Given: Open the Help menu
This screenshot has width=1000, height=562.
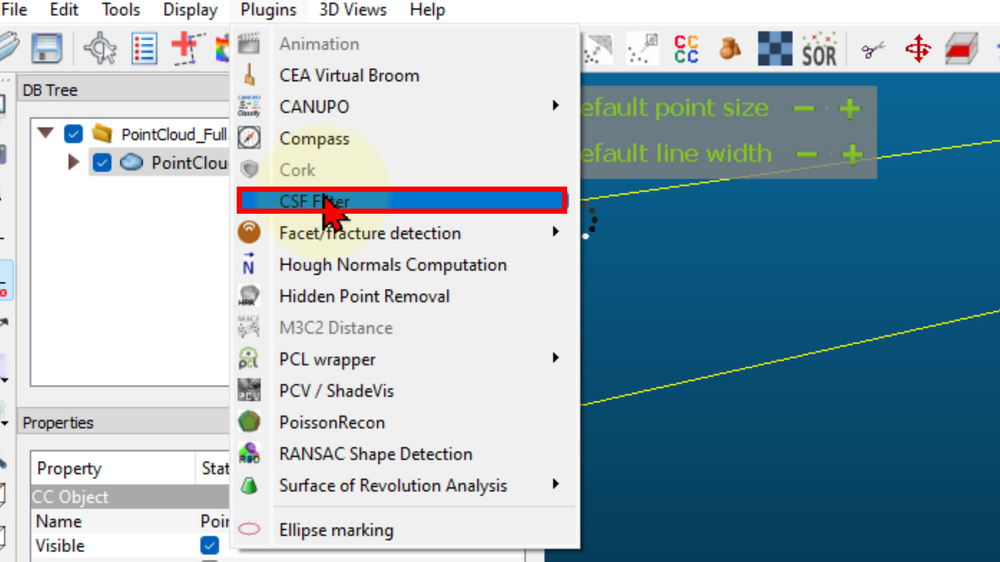Looking at the screenshot, I should [427, 10].
